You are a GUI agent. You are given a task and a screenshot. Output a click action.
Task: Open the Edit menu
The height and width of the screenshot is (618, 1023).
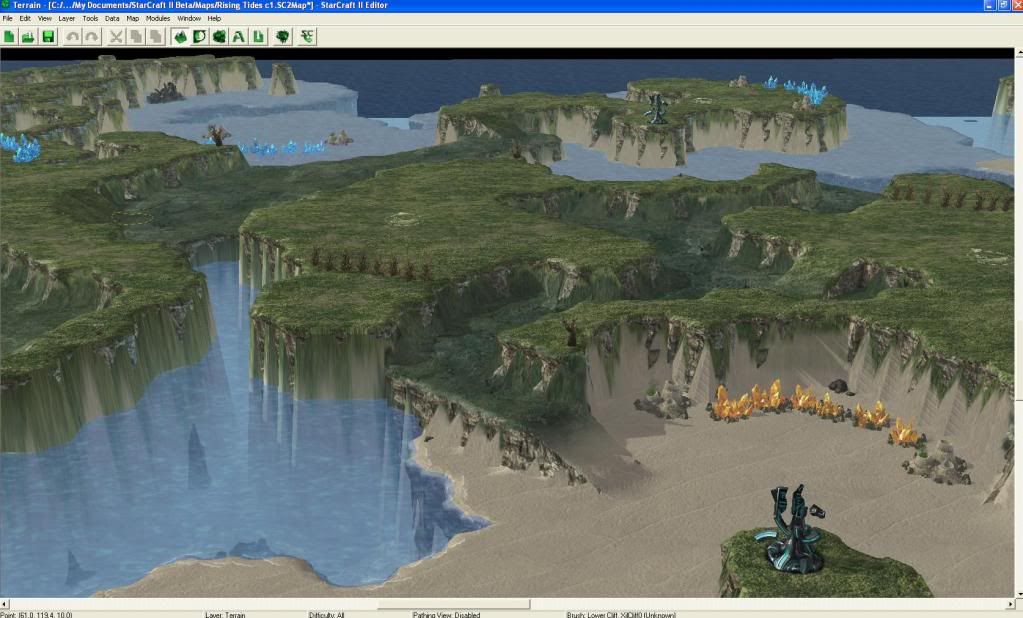25,19
